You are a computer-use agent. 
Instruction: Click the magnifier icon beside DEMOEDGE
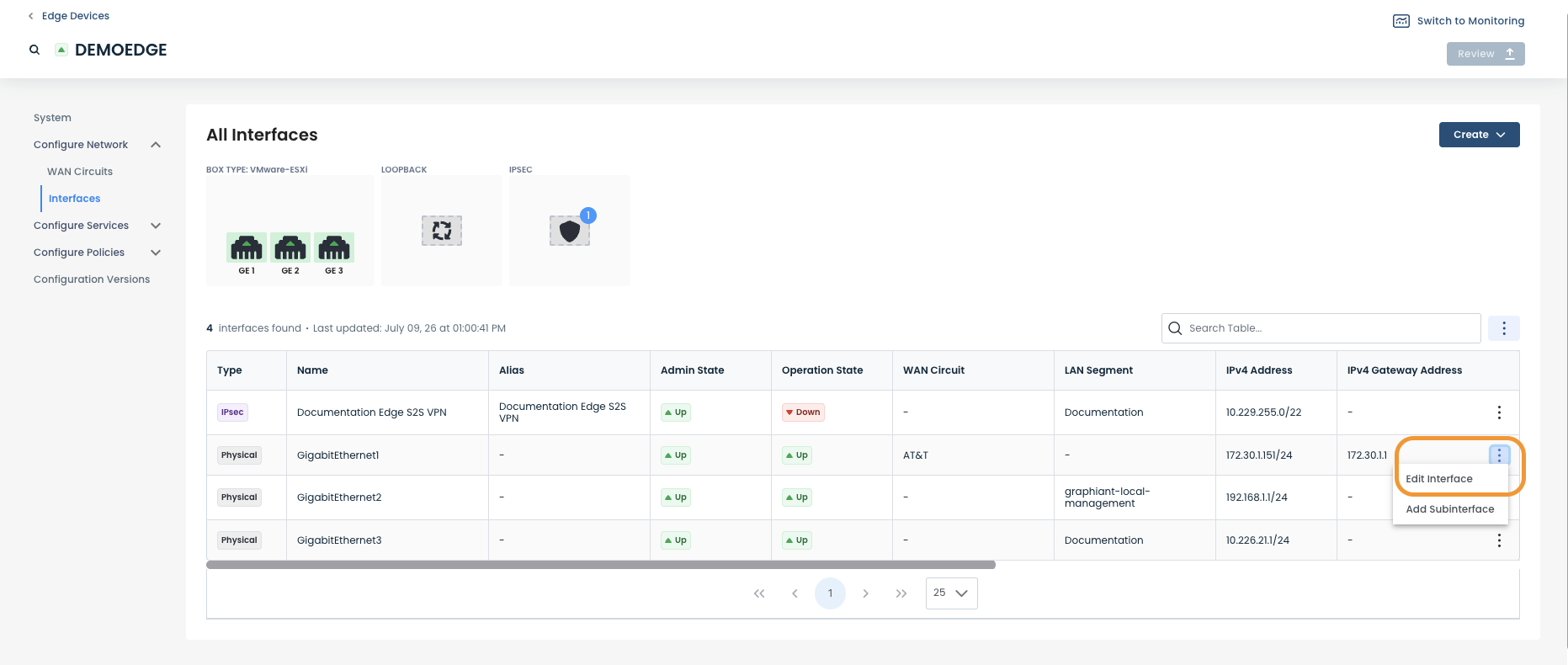[35, 50]
